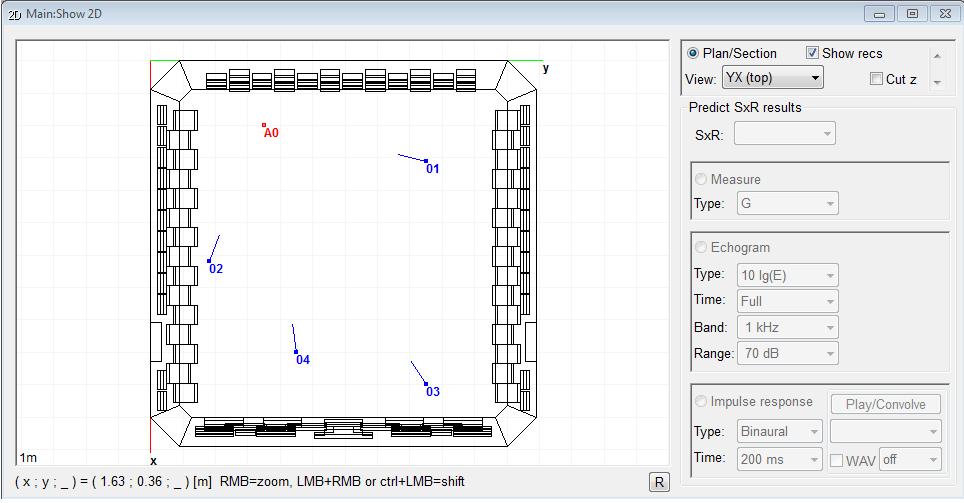Click the up arrow of the panel scrollbar
Viewport: 964px width, 503px height.
[x=937, y=56]
